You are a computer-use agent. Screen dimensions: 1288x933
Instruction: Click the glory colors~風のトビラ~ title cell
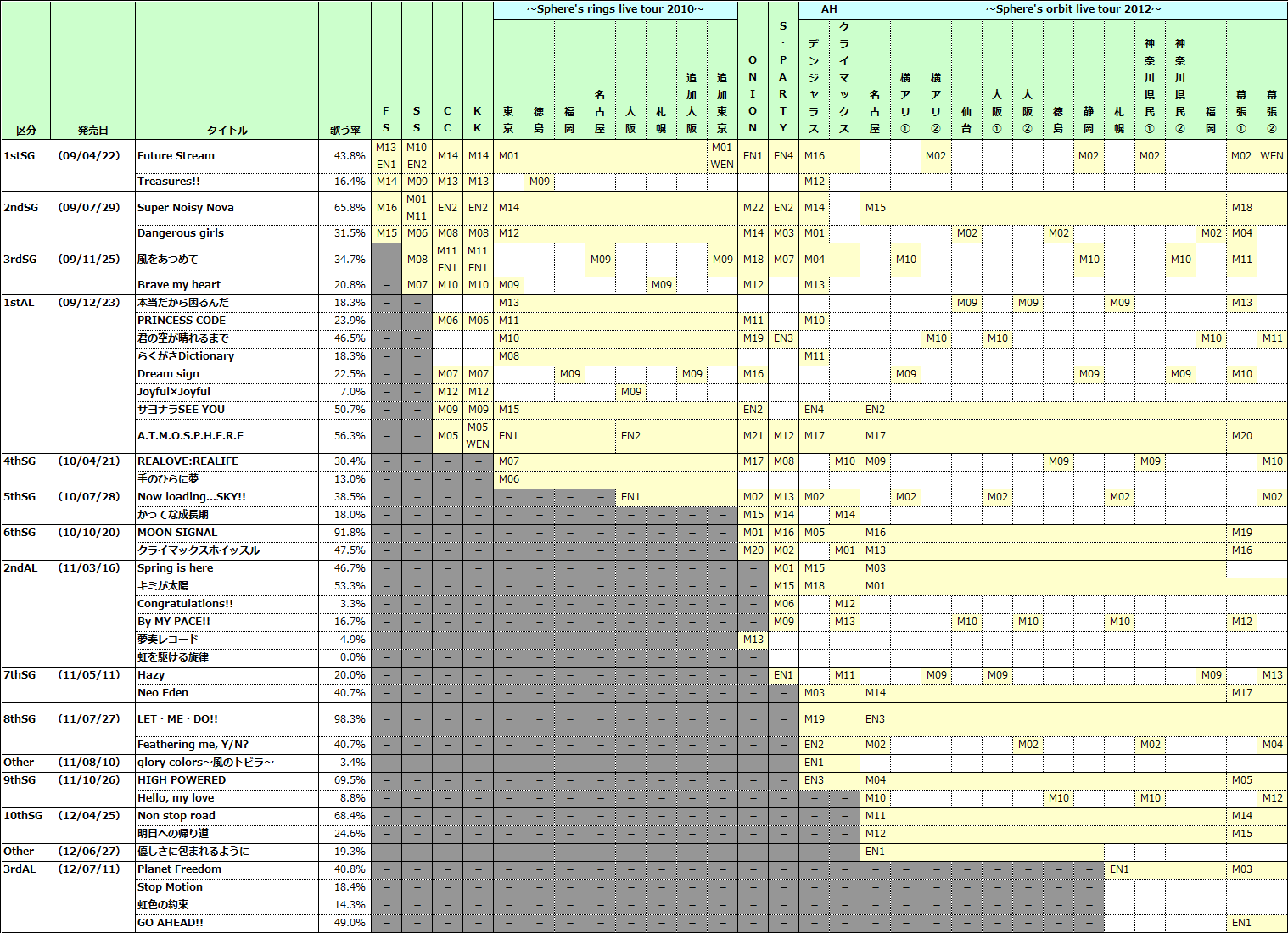227,763
